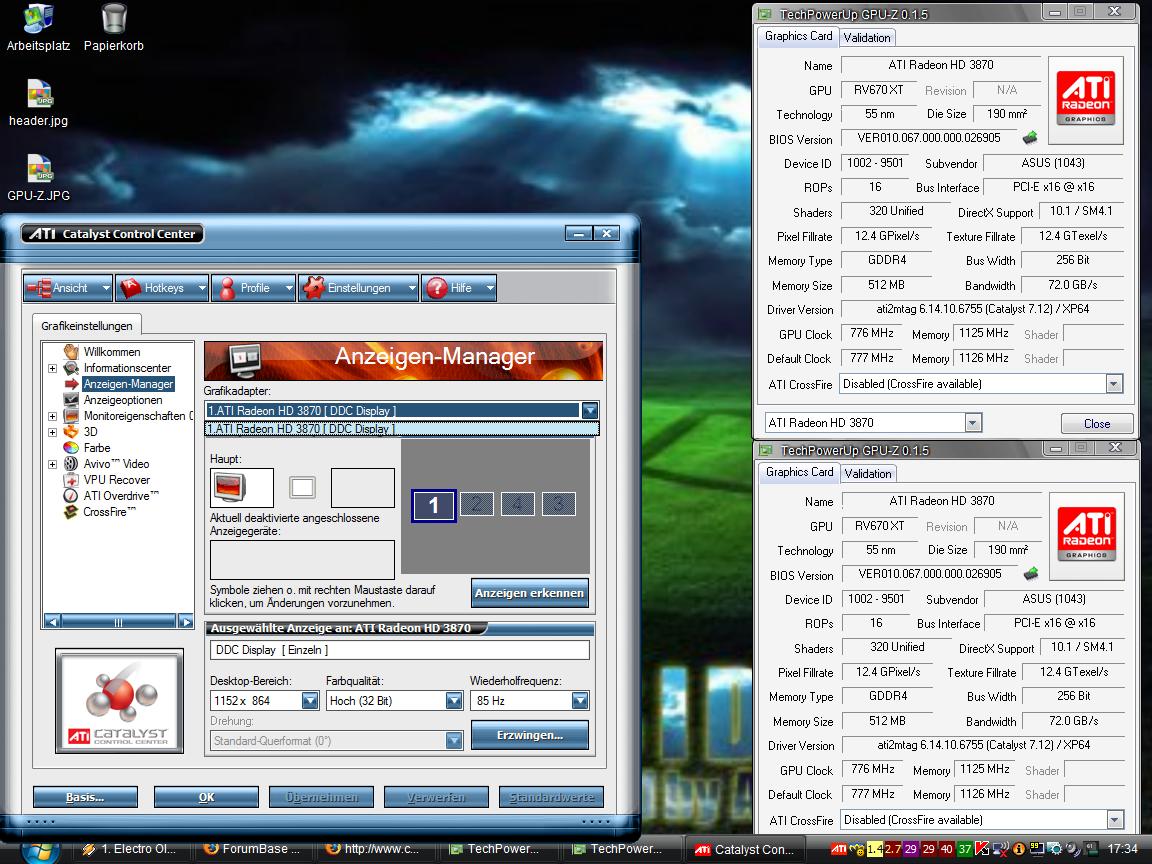Click tree horizontal scrollbar left arrow
This screenshot has width=1152, height=864.
(51, 622)
